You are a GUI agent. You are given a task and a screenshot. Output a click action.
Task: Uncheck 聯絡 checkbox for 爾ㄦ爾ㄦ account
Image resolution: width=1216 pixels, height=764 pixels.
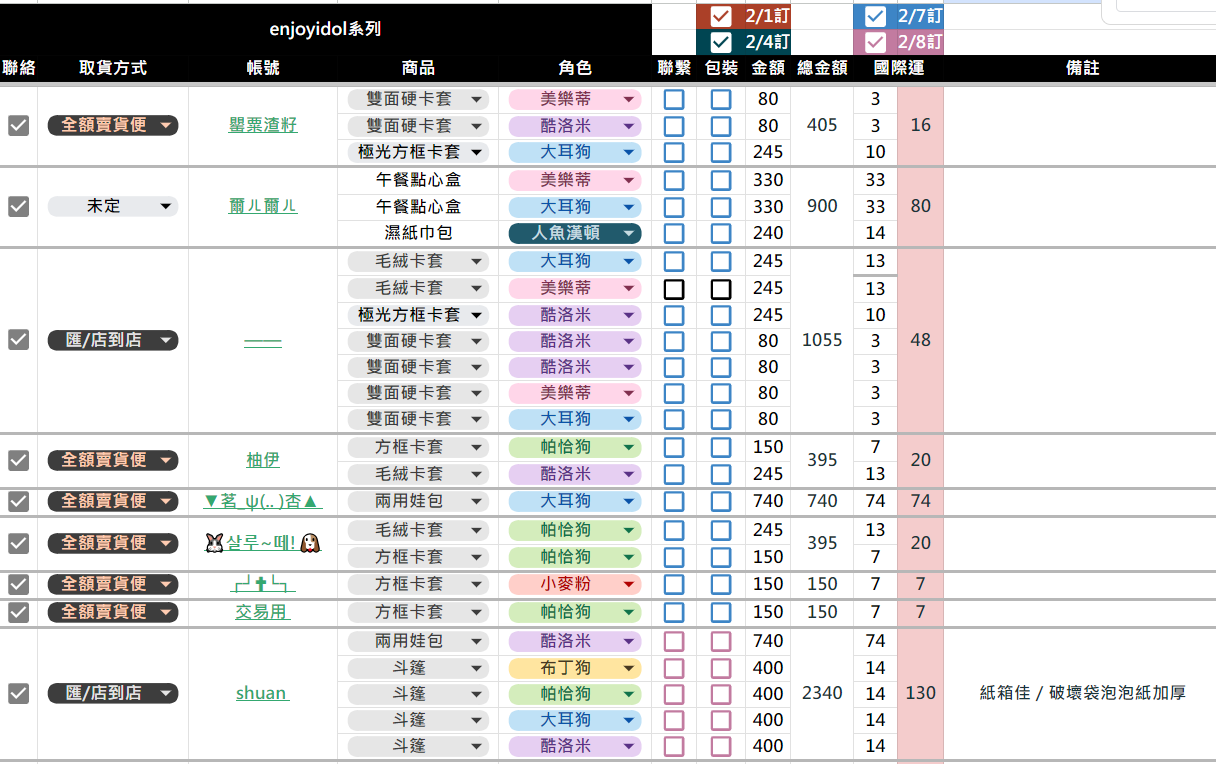(18, 206)
